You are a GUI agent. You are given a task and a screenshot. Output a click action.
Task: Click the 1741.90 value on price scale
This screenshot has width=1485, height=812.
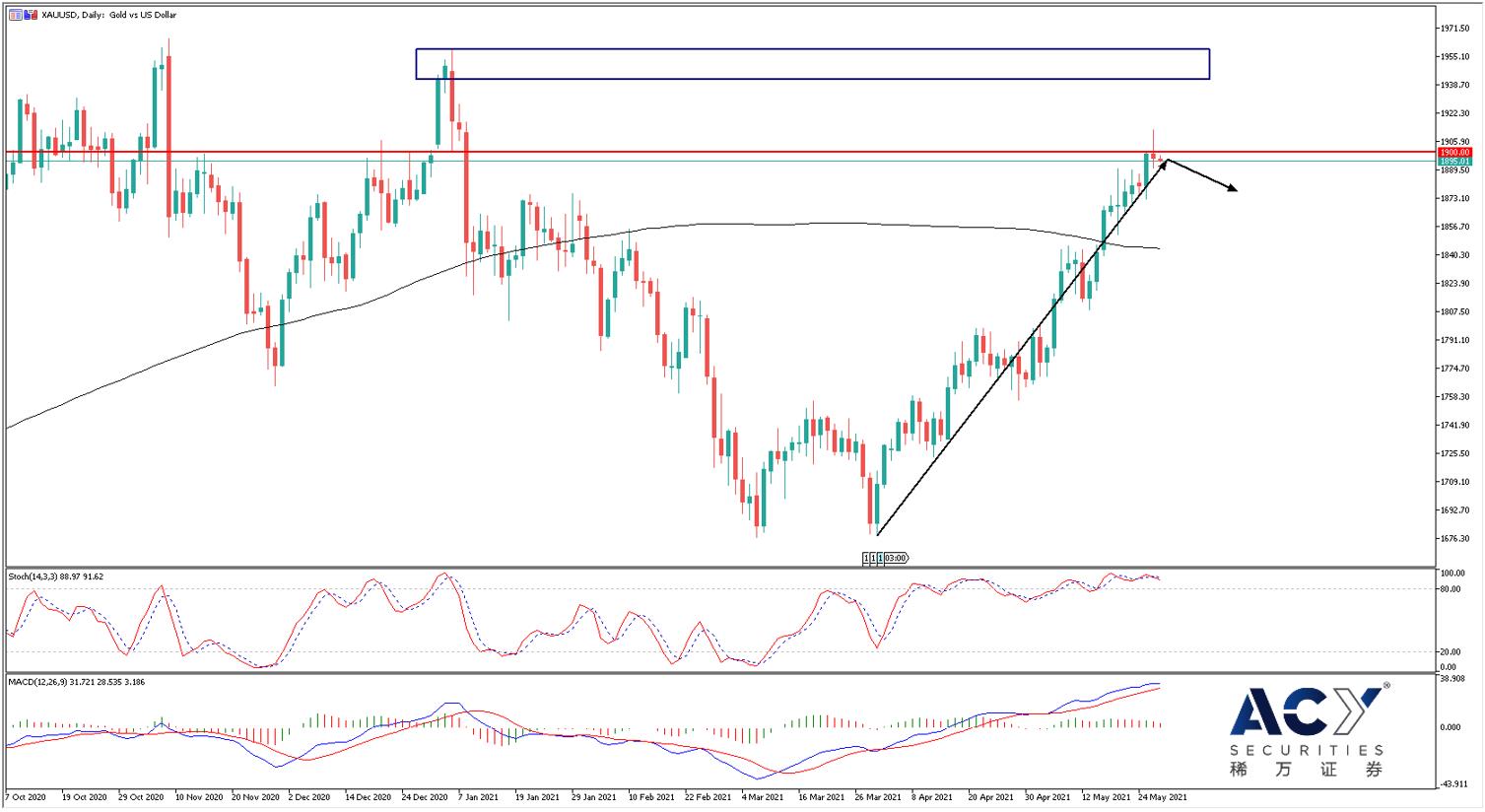tap(1456, 425)
